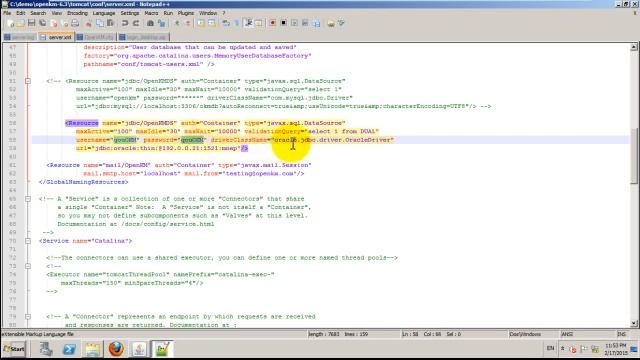
Task: Undo last edit with the Undo icon
Action: tap(125, 23)
